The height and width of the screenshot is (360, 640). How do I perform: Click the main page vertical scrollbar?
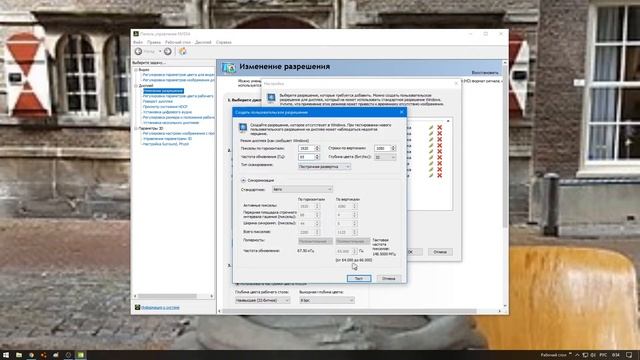click(x=505, y=184)
